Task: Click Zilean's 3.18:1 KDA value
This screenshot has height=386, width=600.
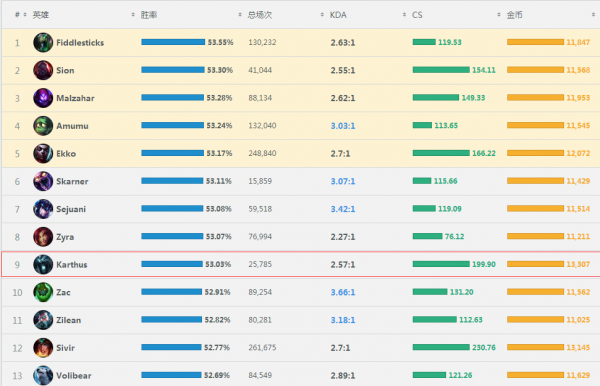Action: (343, 320)
